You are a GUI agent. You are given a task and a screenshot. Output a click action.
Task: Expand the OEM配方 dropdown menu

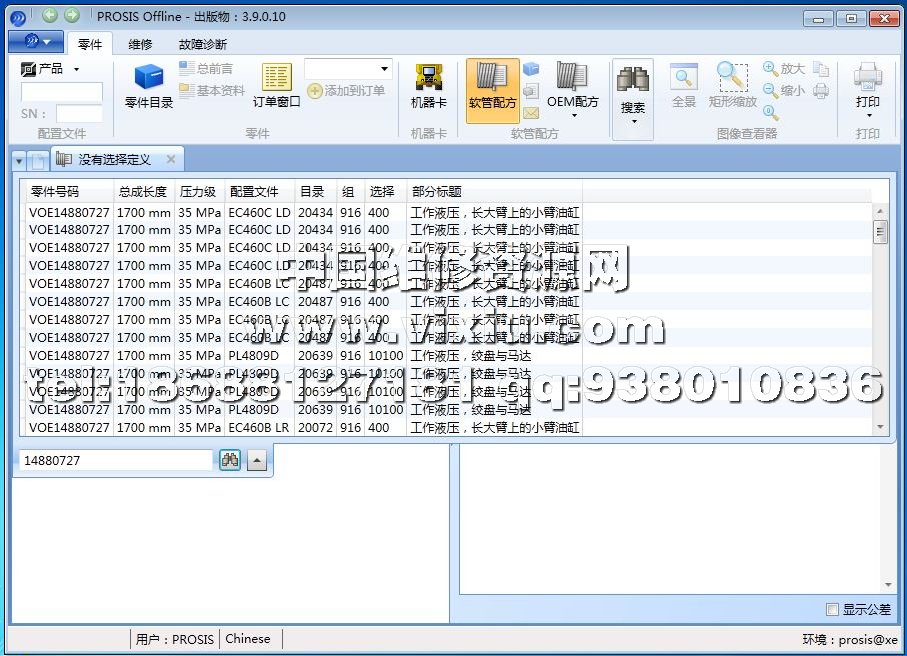[x=573, y=115]
